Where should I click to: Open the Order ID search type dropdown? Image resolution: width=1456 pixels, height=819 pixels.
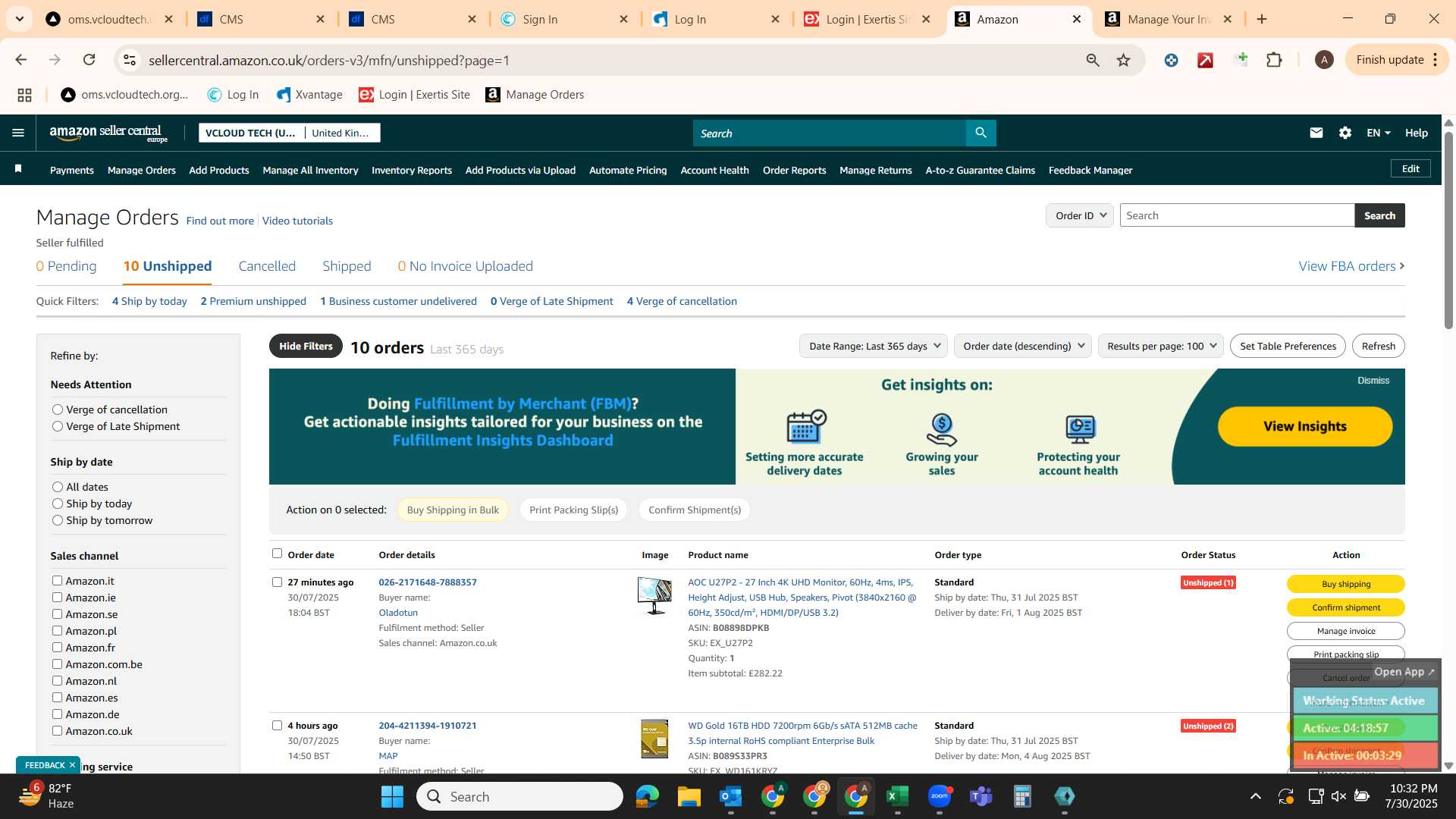point(1079,215)
